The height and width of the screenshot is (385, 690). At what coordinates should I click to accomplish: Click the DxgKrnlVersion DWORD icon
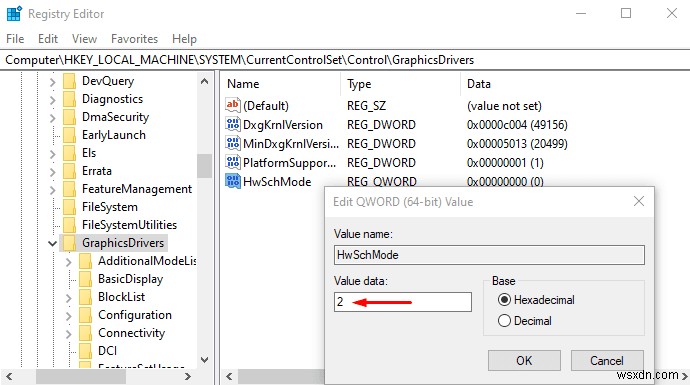(x=233, y=125)
